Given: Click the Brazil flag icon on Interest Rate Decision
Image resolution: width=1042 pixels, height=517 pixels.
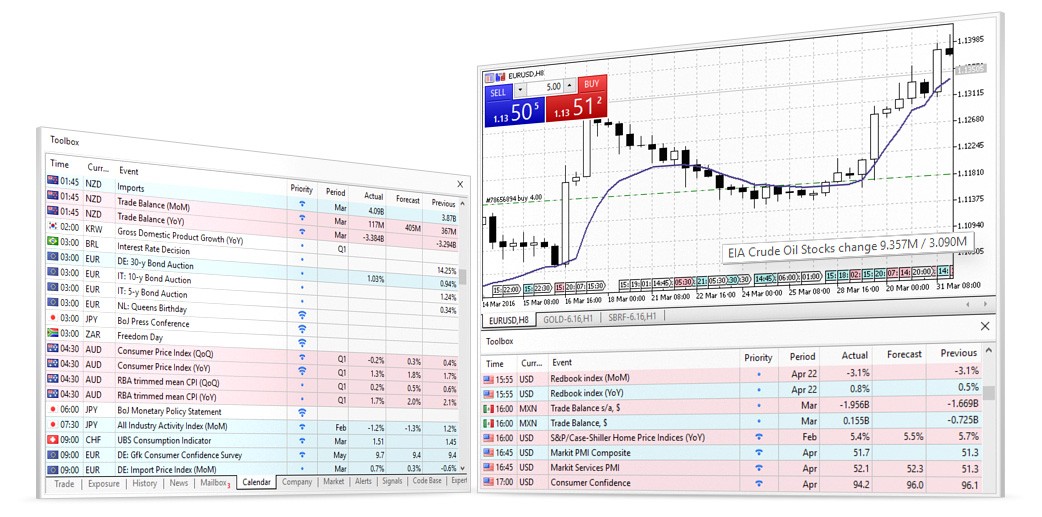Looking at the screenshot, I should pos(54,241).
